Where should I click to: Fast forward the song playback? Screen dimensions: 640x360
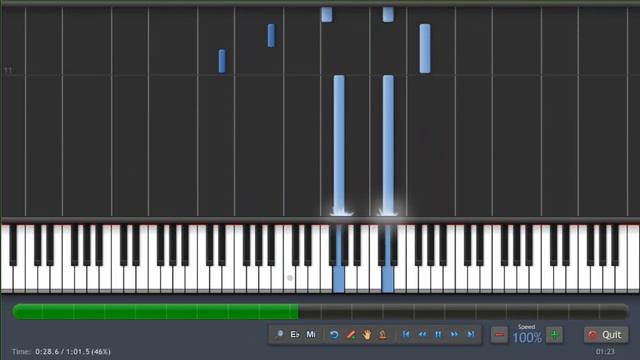454,334
